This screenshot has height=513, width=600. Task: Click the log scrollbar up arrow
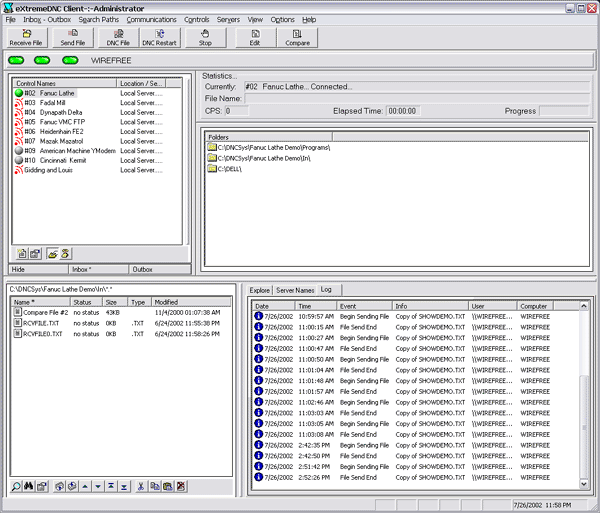click(584, 306)
